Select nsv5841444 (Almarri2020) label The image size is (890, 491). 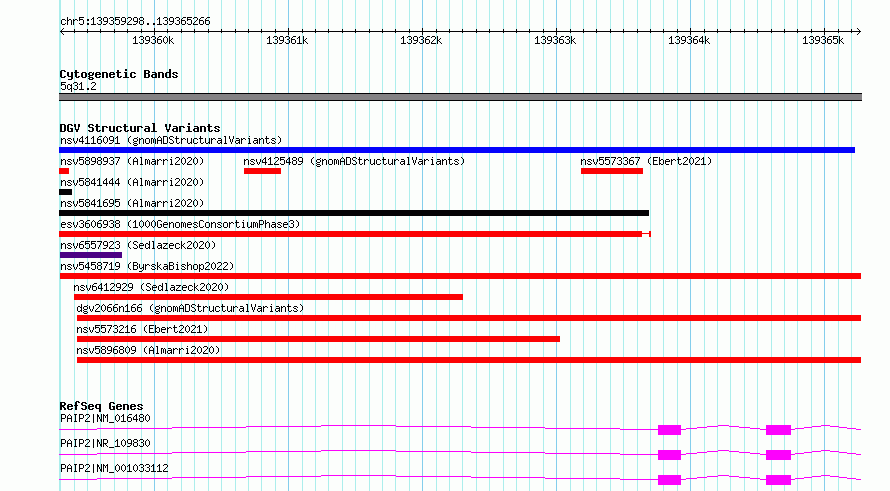point(132,182)
